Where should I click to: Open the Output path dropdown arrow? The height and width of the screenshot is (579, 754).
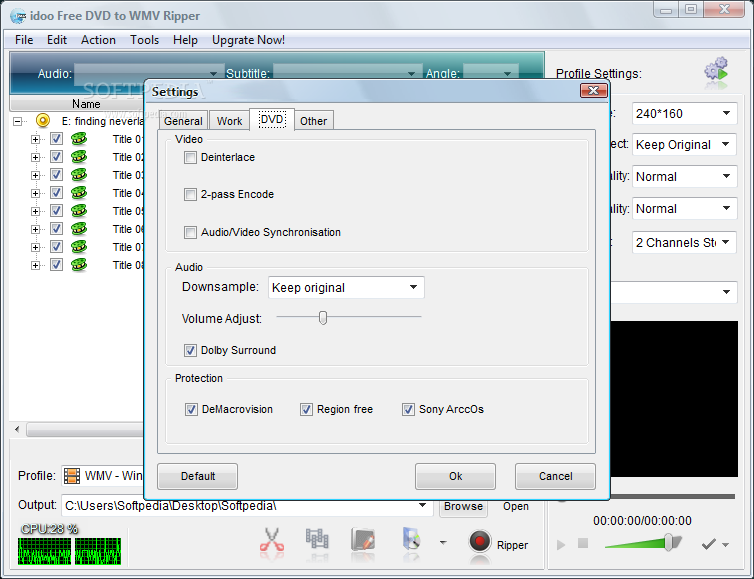422,505
